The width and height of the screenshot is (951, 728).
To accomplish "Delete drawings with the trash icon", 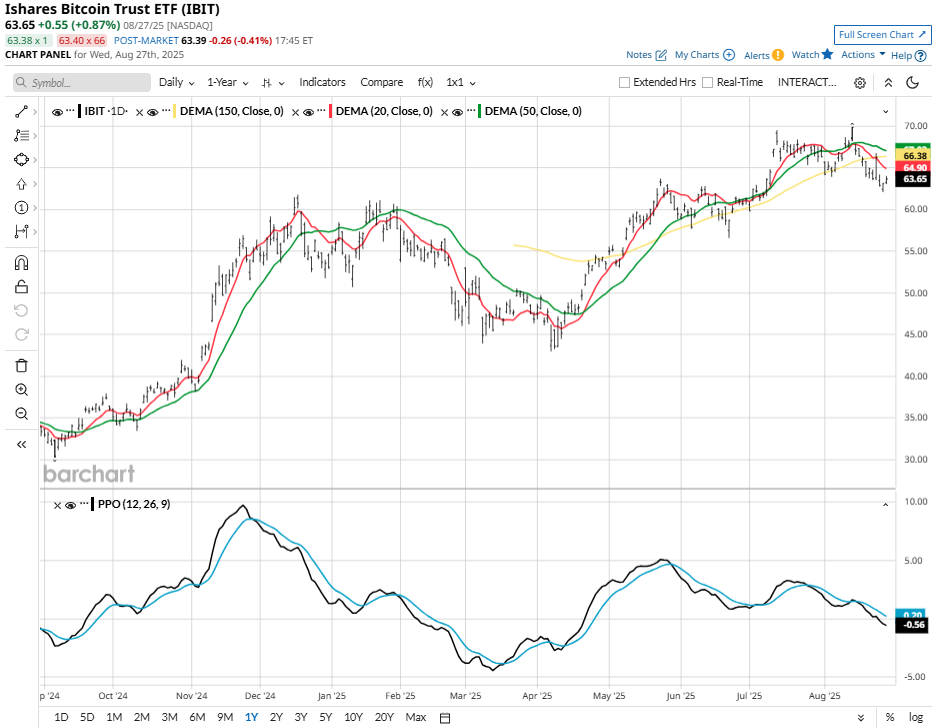I will tap(21, 365).
